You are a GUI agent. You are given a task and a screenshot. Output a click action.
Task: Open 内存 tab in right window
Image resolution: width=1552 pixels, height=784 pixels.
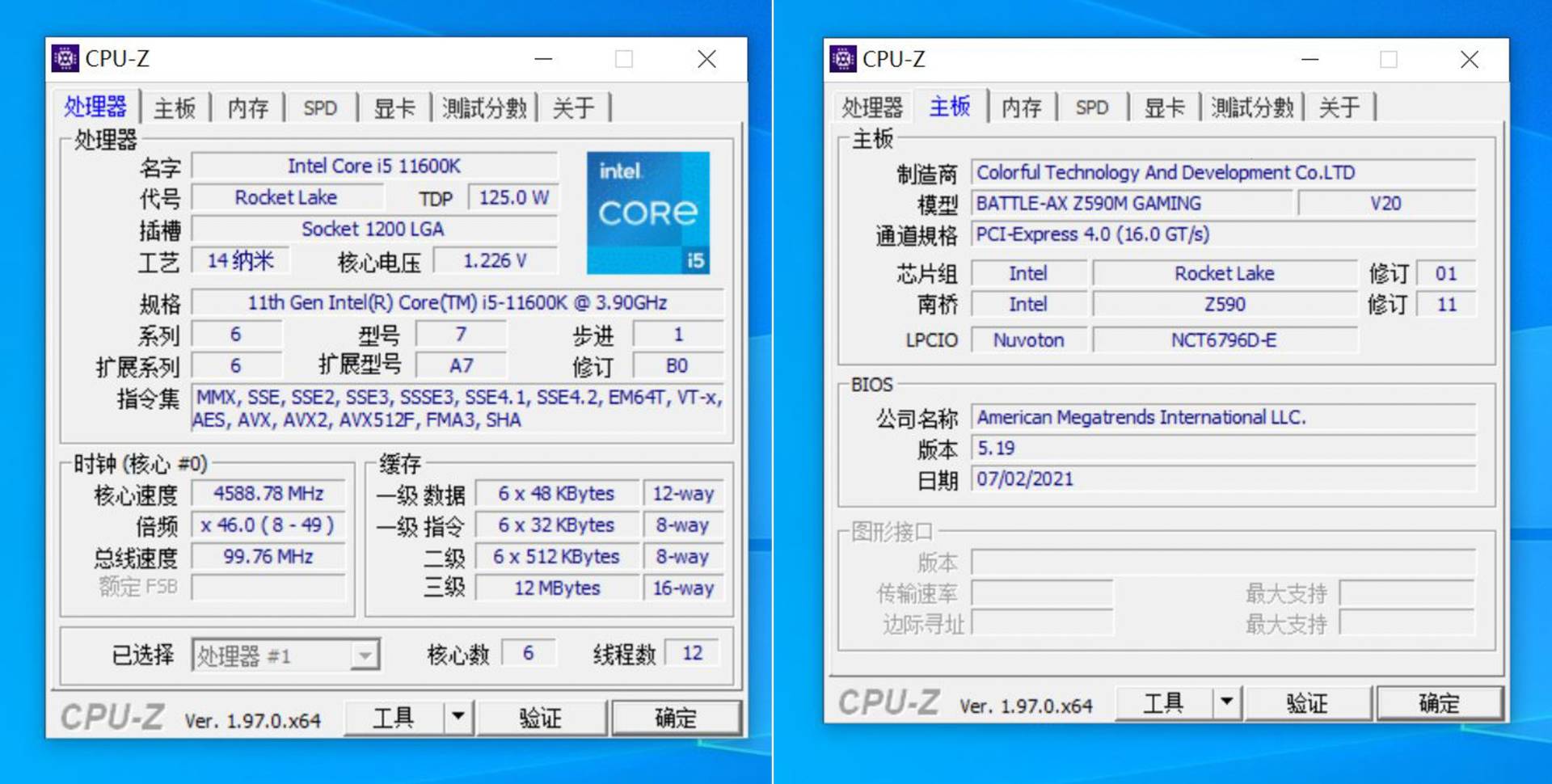(1022, 107)
